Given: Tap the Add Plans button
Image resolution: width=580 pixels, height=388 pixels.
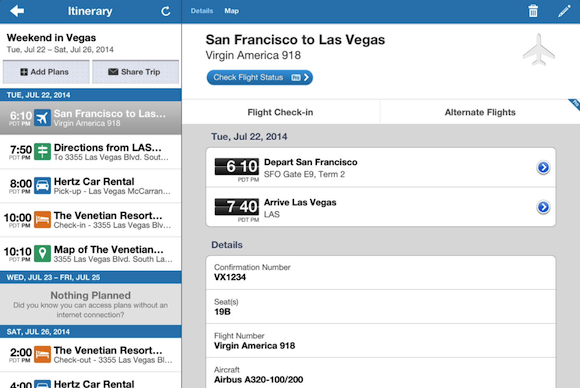Looking at the screenshot, I should 46,72.
